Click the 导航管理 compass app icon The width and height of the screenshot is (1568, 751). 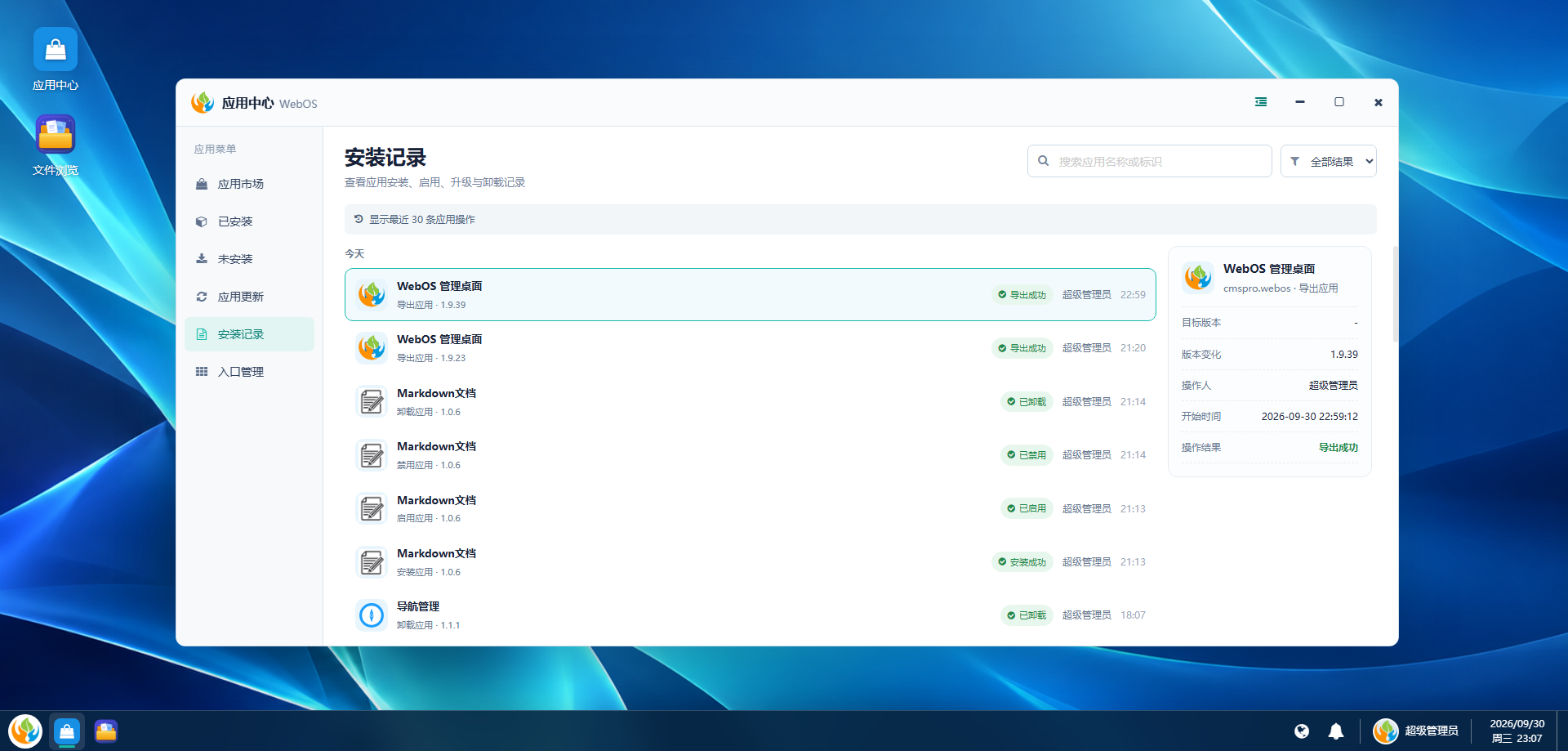(x=372, y=615)
